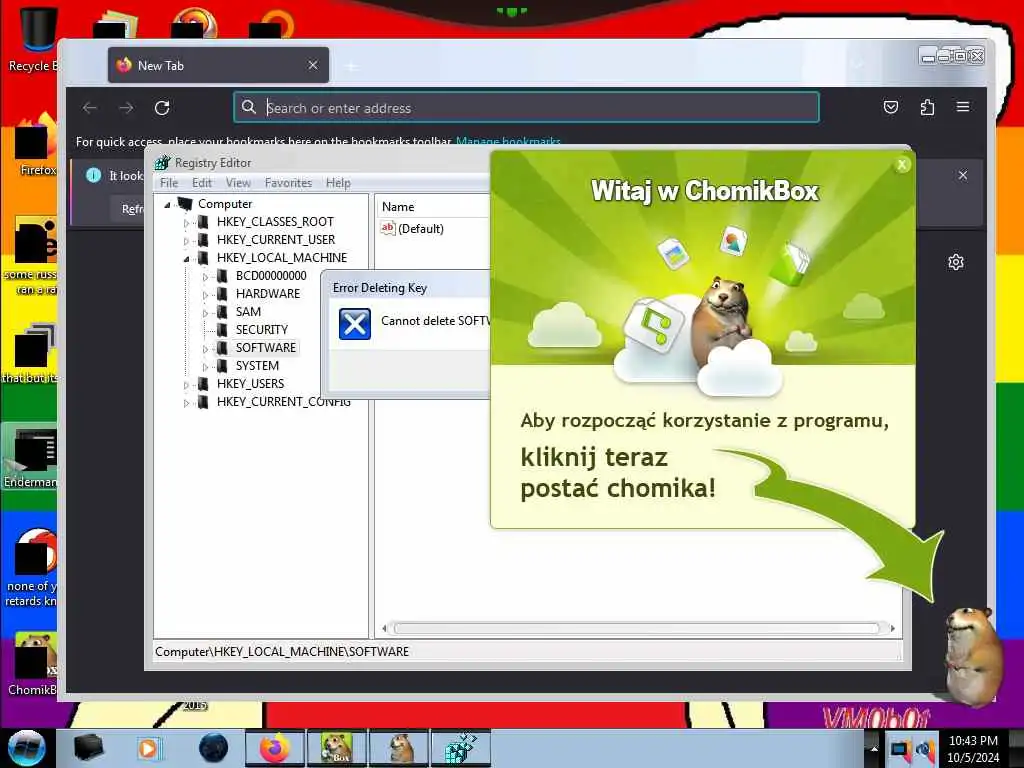Open a new Firefox tab with plus
Screen dimensions: 1024x768
click(x=351, y=66)
